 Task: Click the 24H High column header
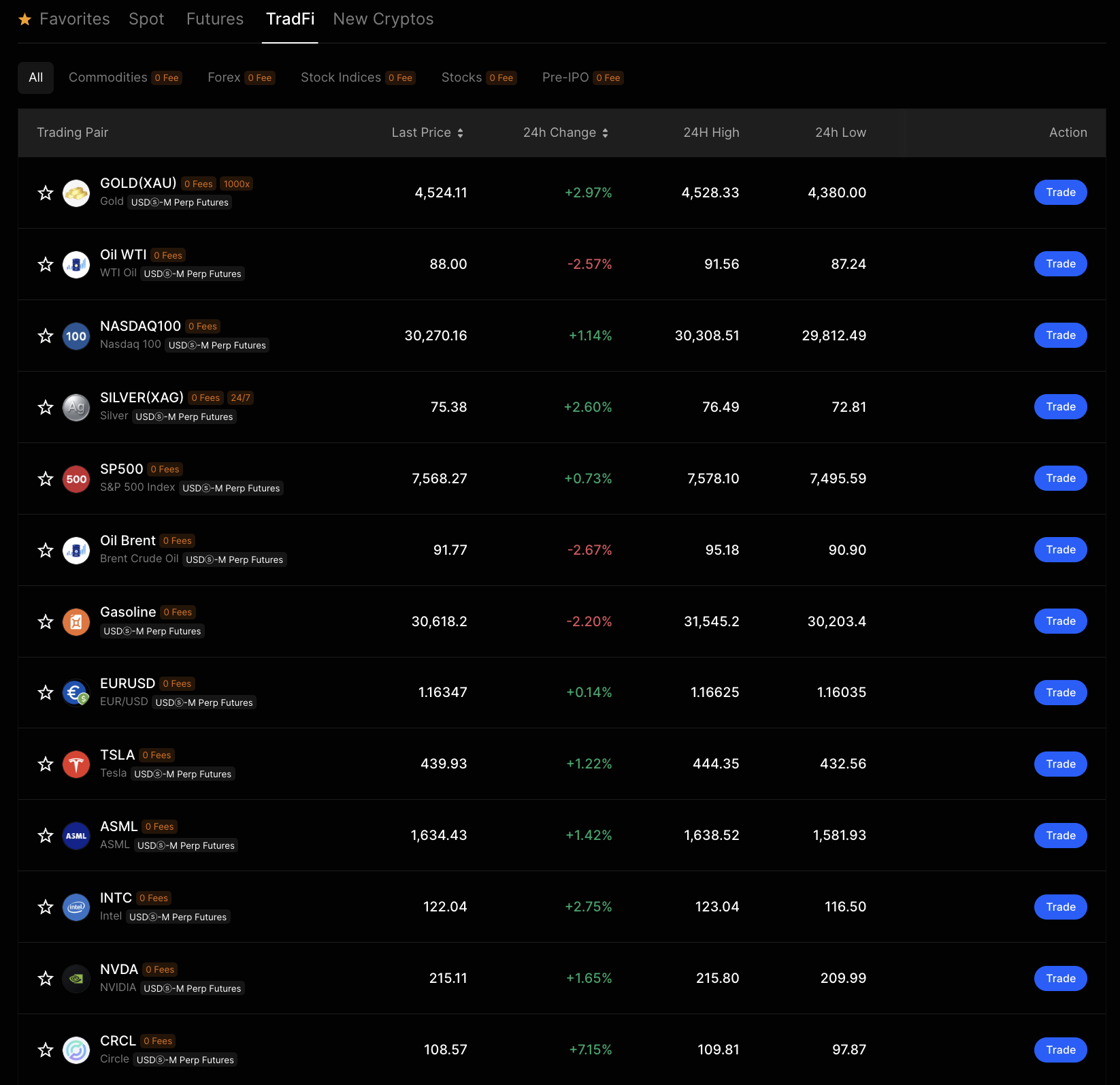pyautogui.click(x=711, y=133)
